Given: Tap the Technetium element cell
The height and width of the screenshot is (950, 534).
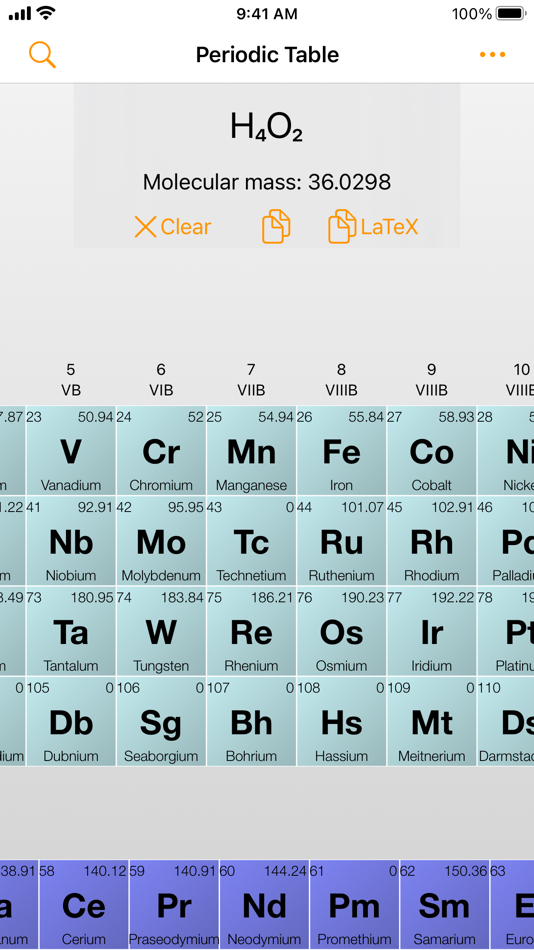Looking at the screenshot, I should [x=251, y=541].
